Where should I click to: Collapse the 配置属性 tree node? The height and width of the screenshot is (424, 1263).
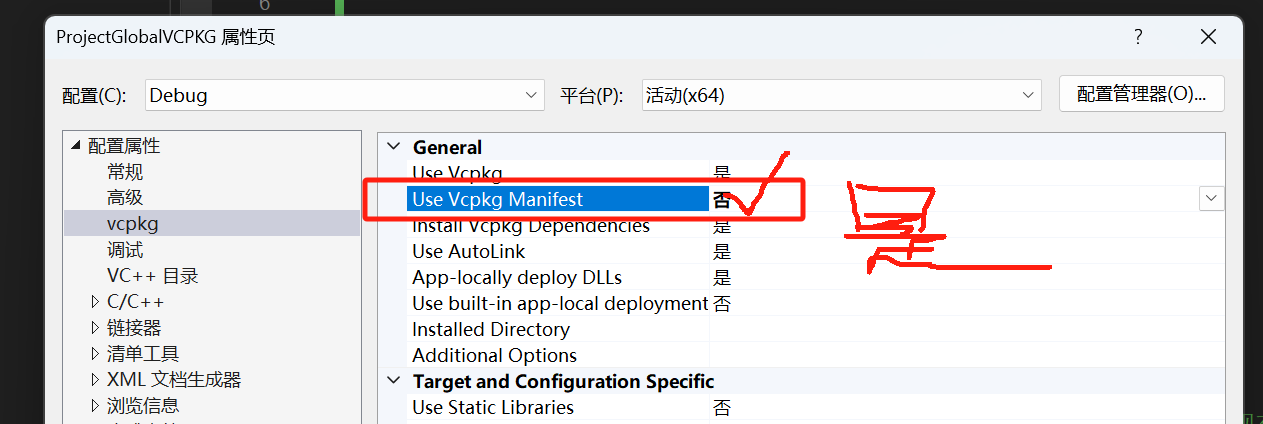[76, 146]
